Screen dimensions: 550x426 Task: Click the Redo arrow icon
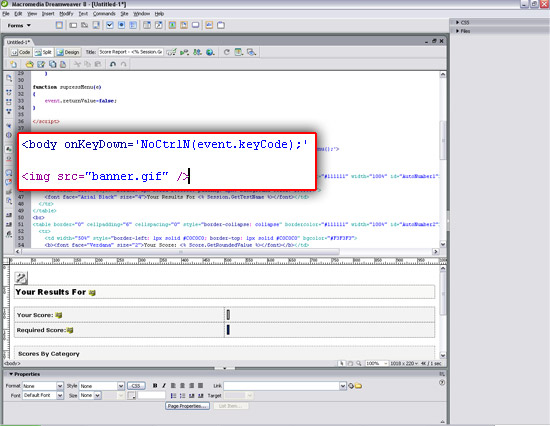[123, 64]
